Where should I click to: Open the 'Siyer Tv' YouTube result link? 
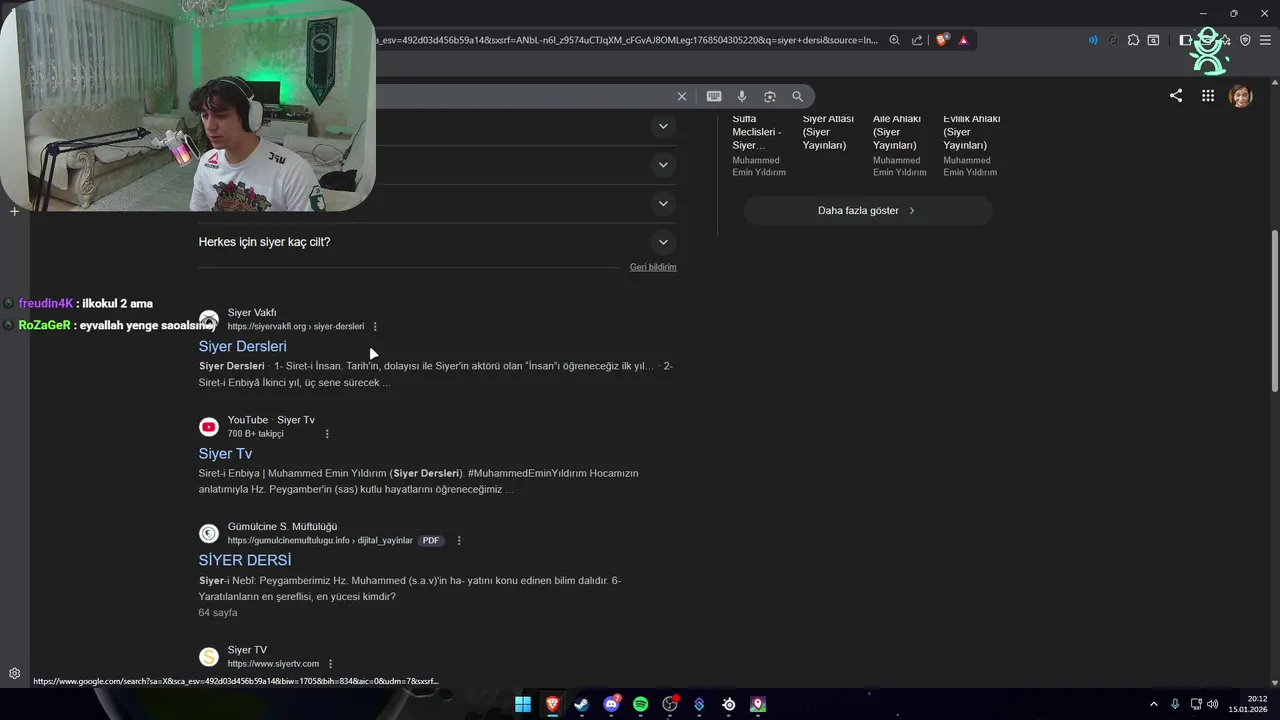pyautogui.click(x=225, y=453)
